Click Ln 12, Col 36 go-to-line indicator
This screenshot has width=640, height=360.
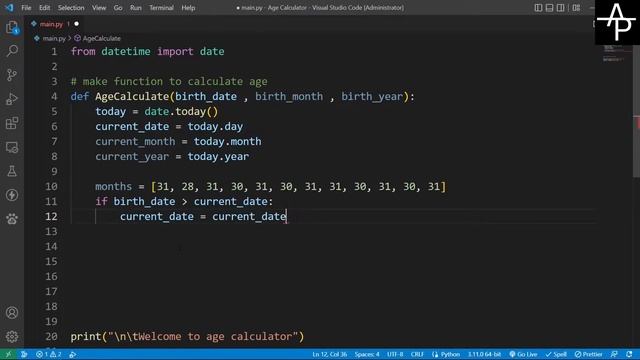(x=329, y=354)
